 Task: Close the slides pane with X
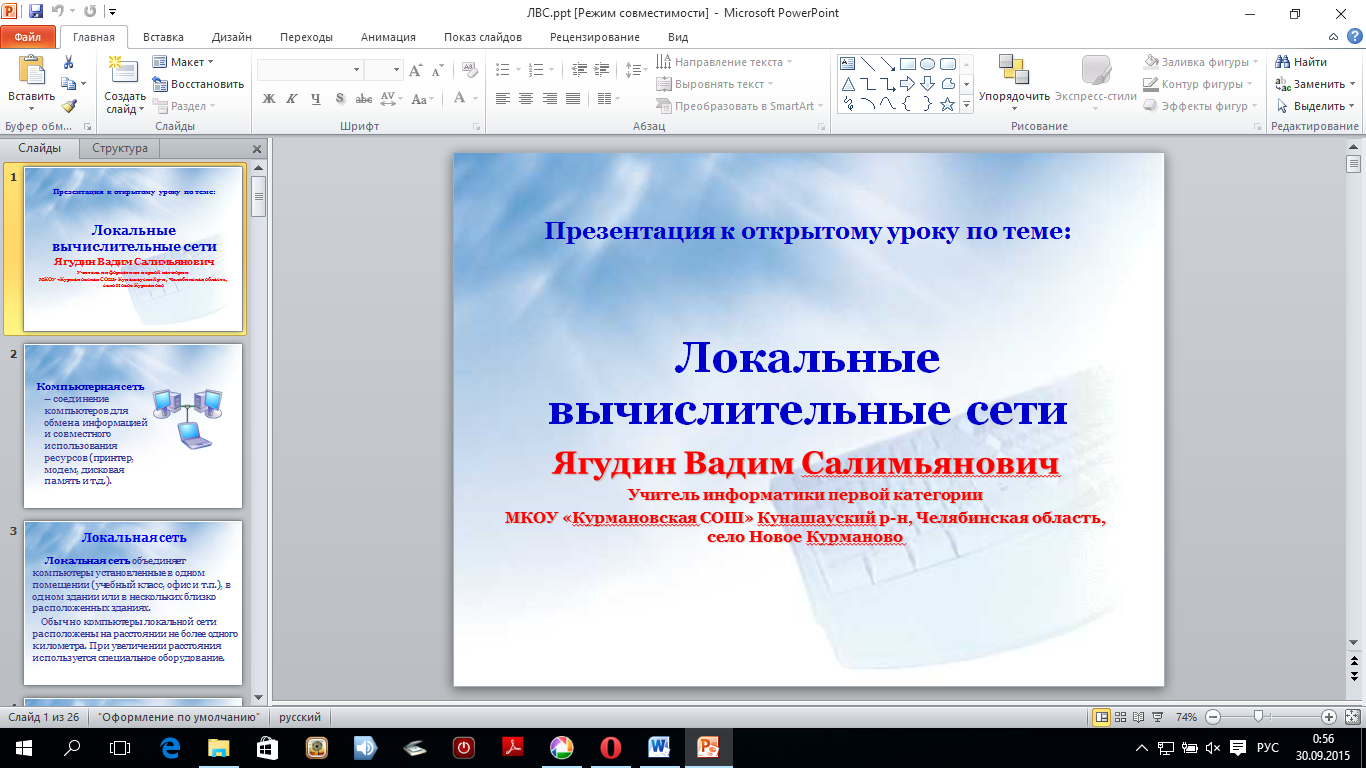coord(257,148)
